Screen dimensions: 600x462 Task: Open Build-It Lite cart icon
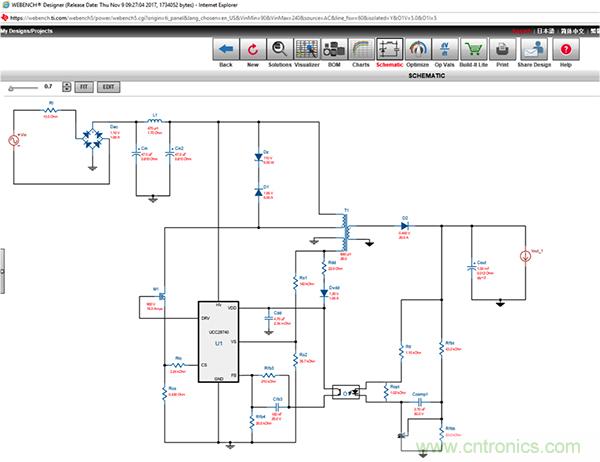(472, 50)
